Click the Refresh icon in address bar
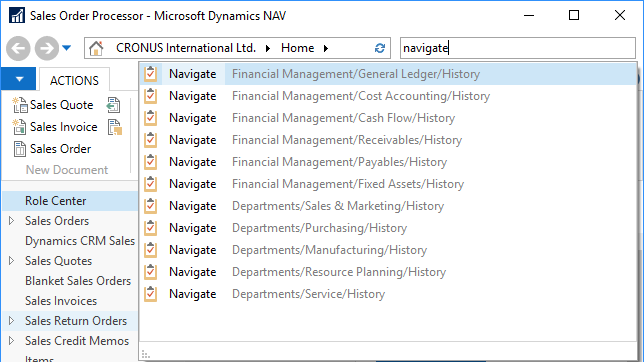Viewport: 644px width, 362px height. tap(380, 48)
